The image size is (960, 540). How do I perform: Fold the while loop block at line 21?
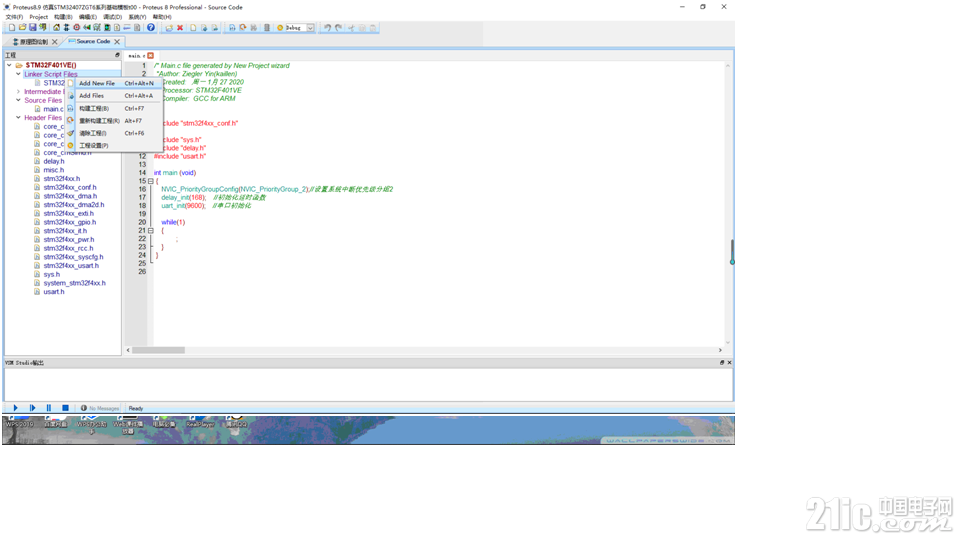(151, 231)
